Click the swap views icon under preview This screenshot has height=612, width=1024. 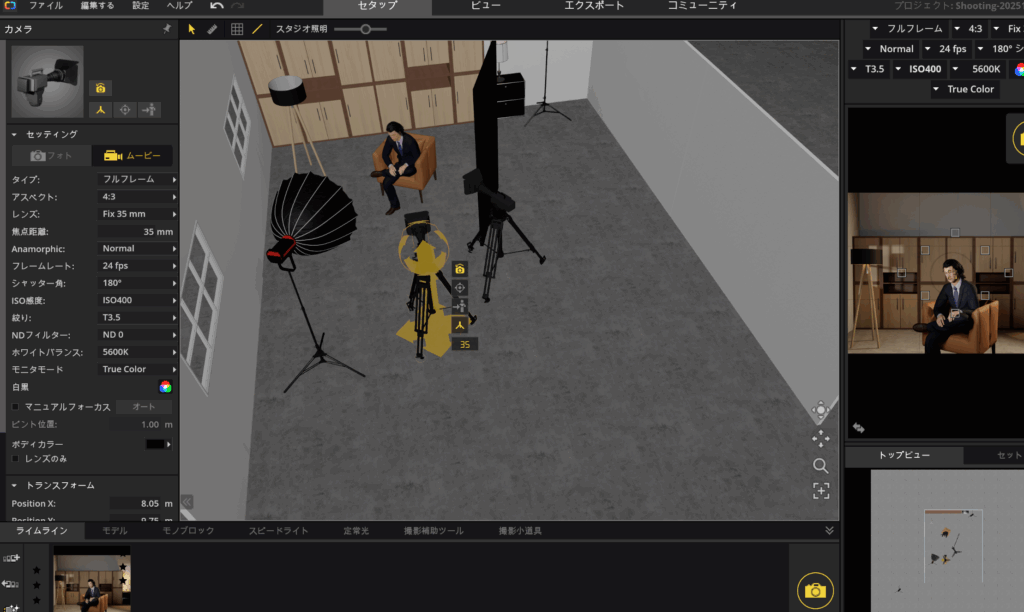pos(858,427)
